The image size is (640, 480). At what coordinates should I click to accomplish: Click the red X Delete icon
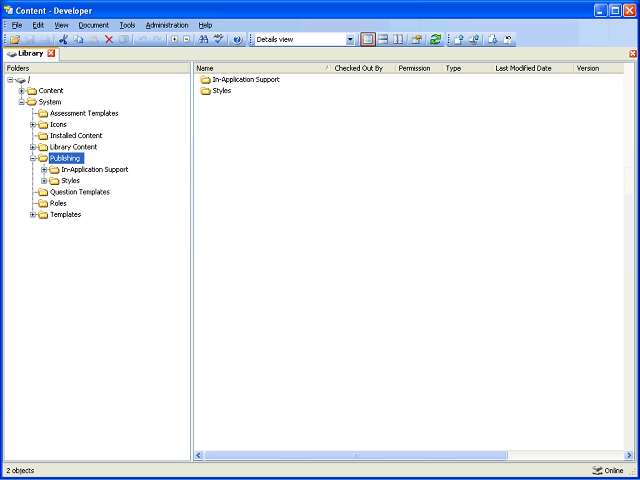(109, 40)
